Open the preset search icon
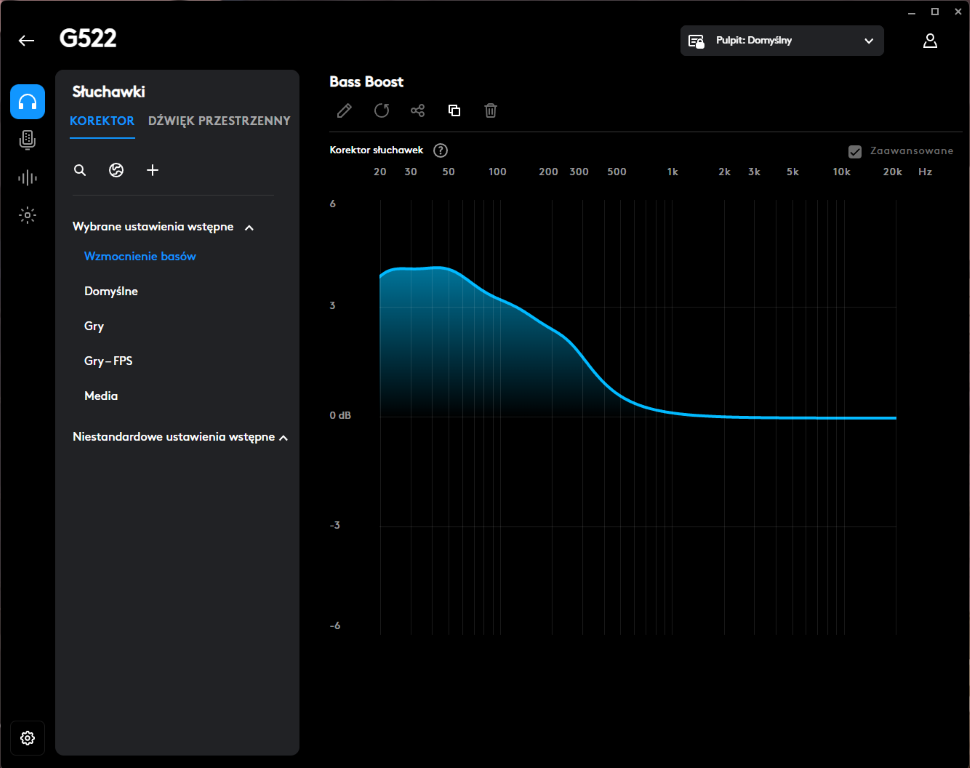 (x=80, y=170)
